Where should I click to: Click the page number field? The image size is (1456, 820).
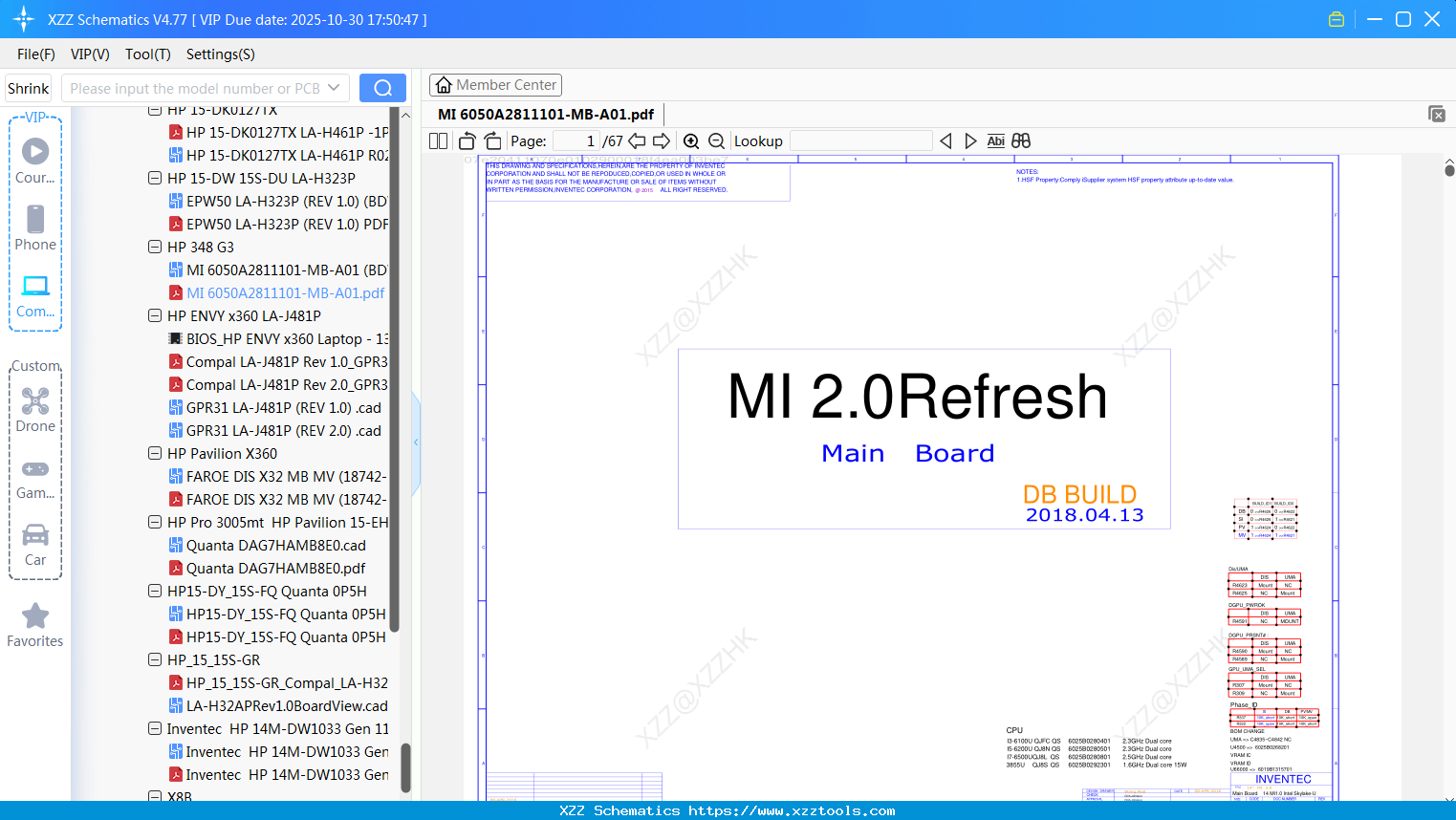(576, 140)
